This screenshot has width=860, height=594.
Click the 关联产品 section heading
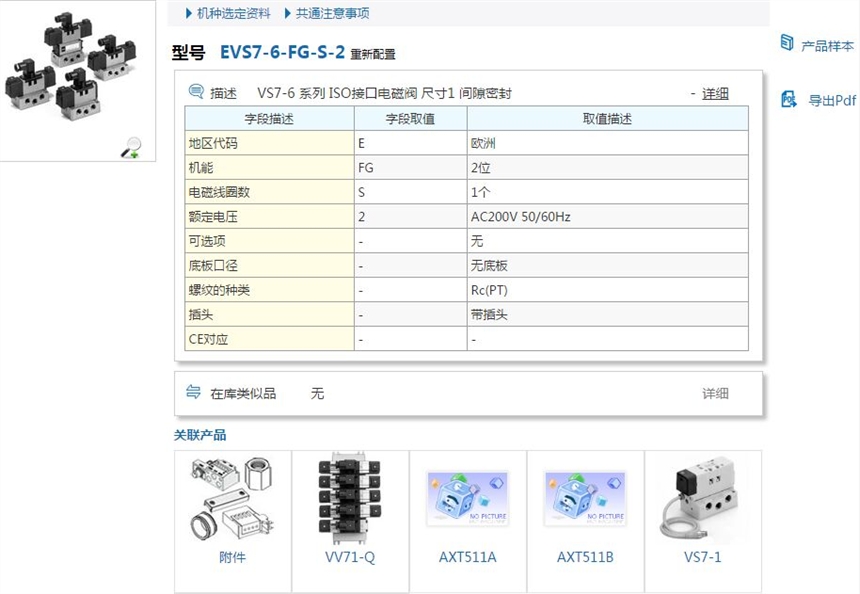pos(200,435)
